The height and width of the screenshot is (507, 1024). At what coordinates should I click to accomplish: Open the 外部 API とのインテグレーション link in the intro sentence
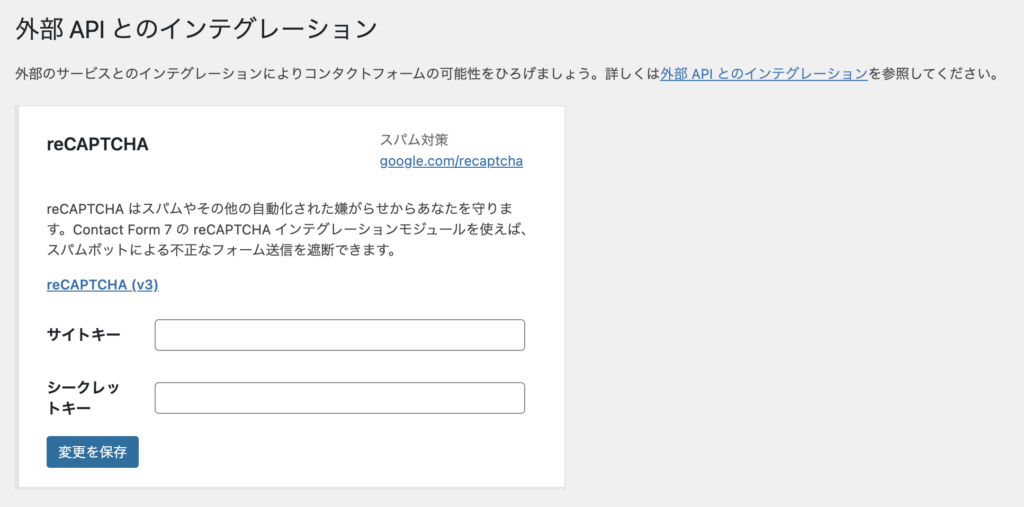click(x=763, y=74)
